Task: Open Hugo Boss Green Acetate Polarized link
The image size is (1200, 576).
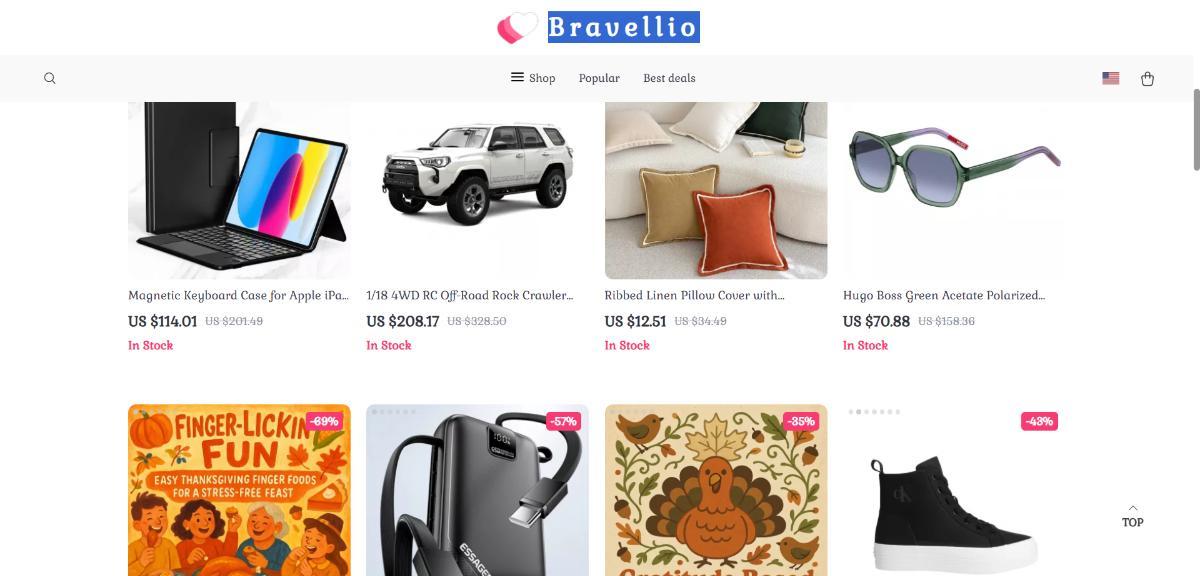Action: click(944, 296)
